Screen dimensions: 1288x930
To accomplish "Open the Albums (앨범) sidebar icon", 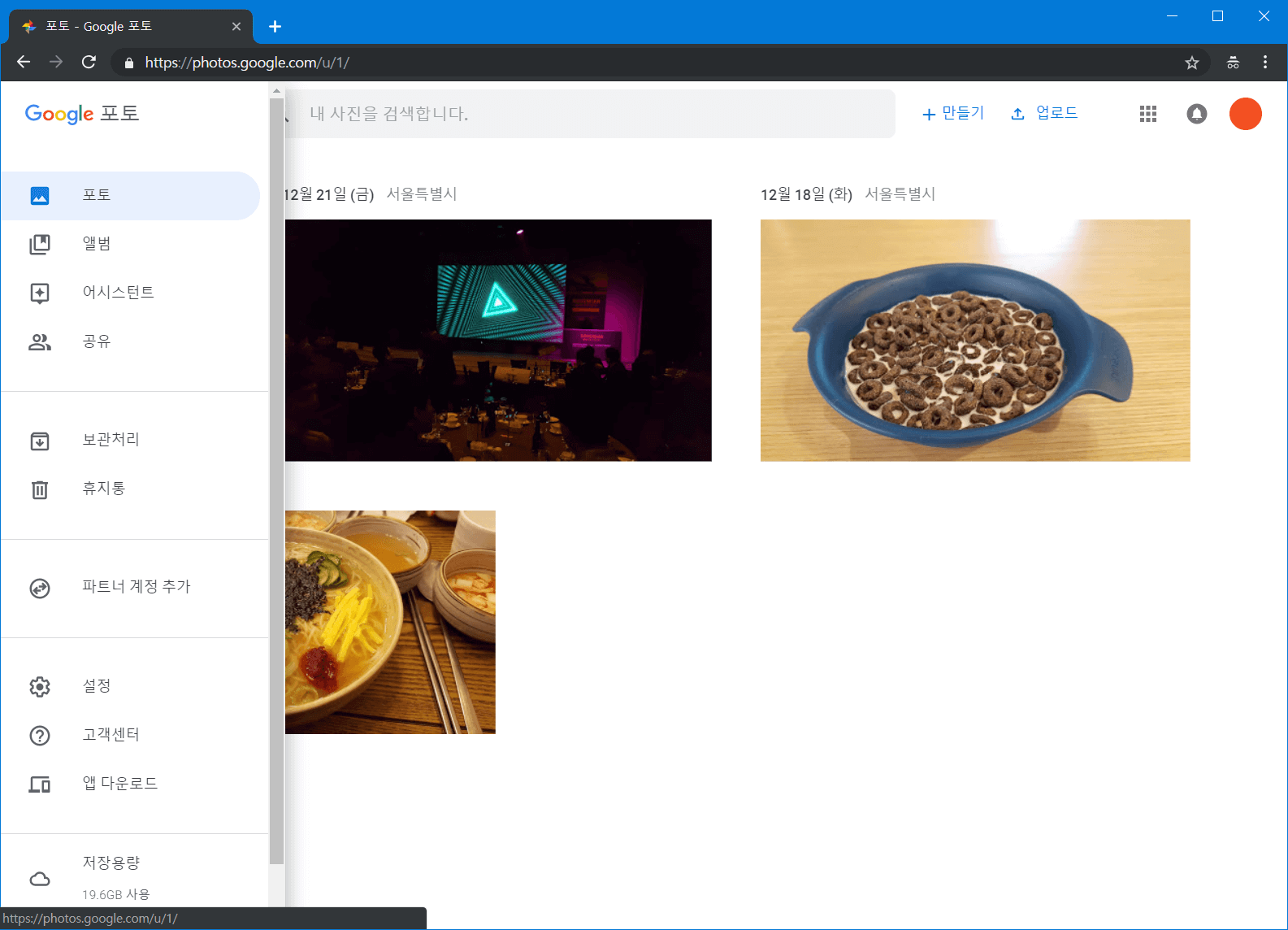I will [40, 244].
